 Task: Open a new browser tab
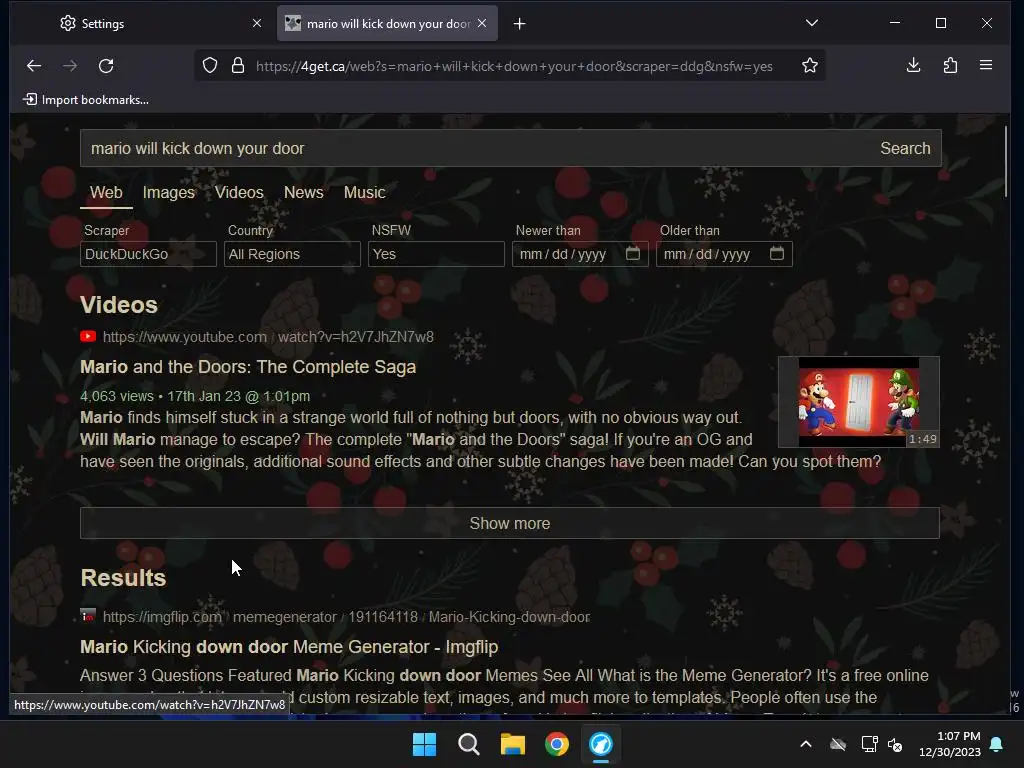coord(519,24)
